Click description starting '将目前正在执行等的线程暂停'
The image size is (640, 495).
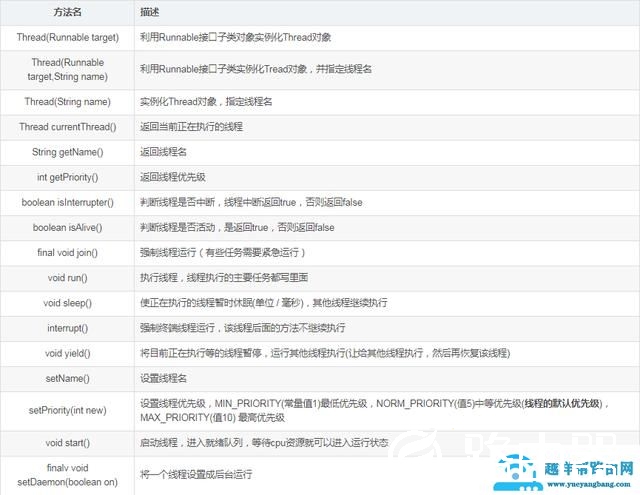(325, 353)
